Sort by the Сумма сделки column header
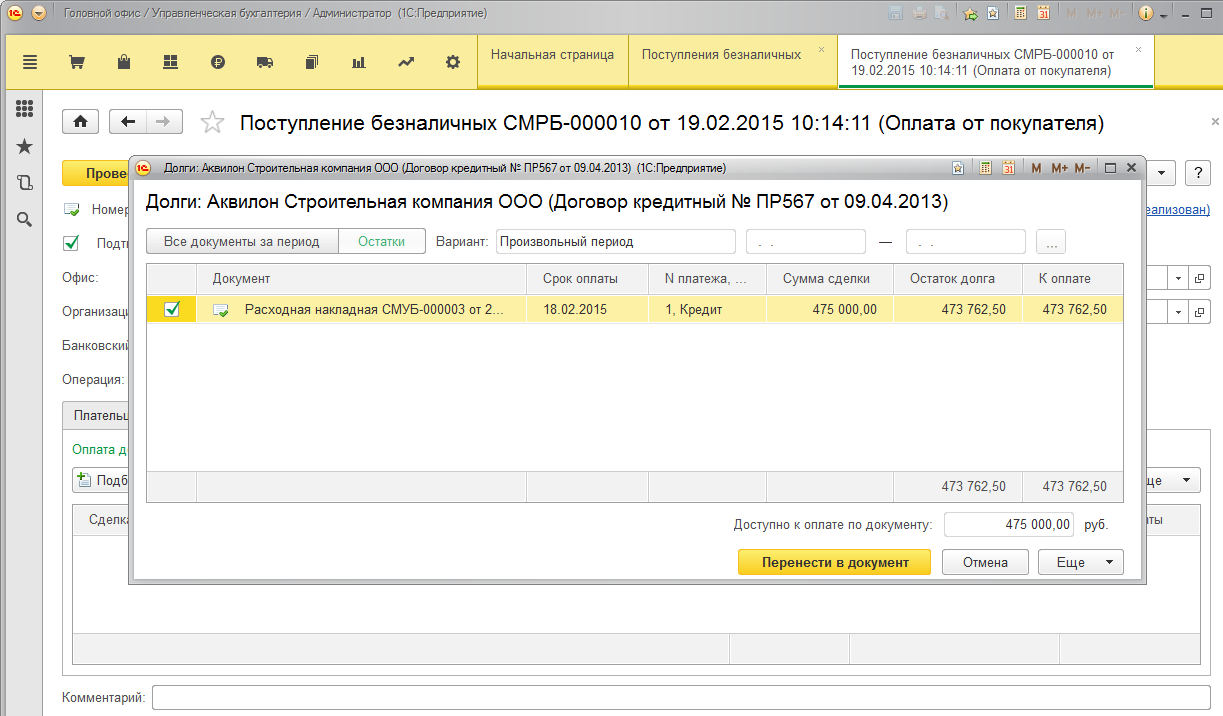The height and width of the screenshot is (716, 1223). (x=830, y=279)
